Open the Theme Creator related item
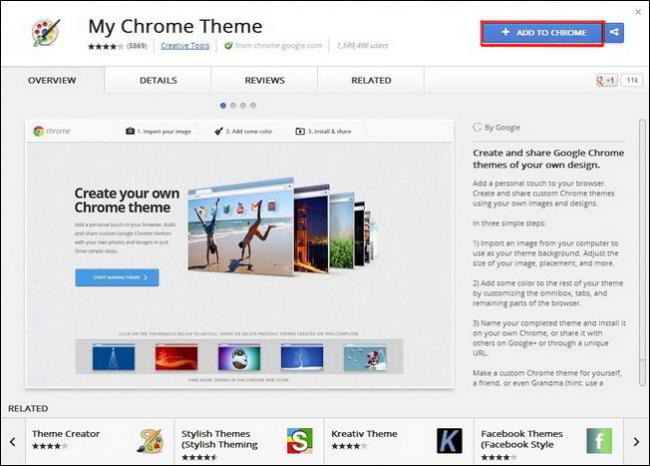 99,442
